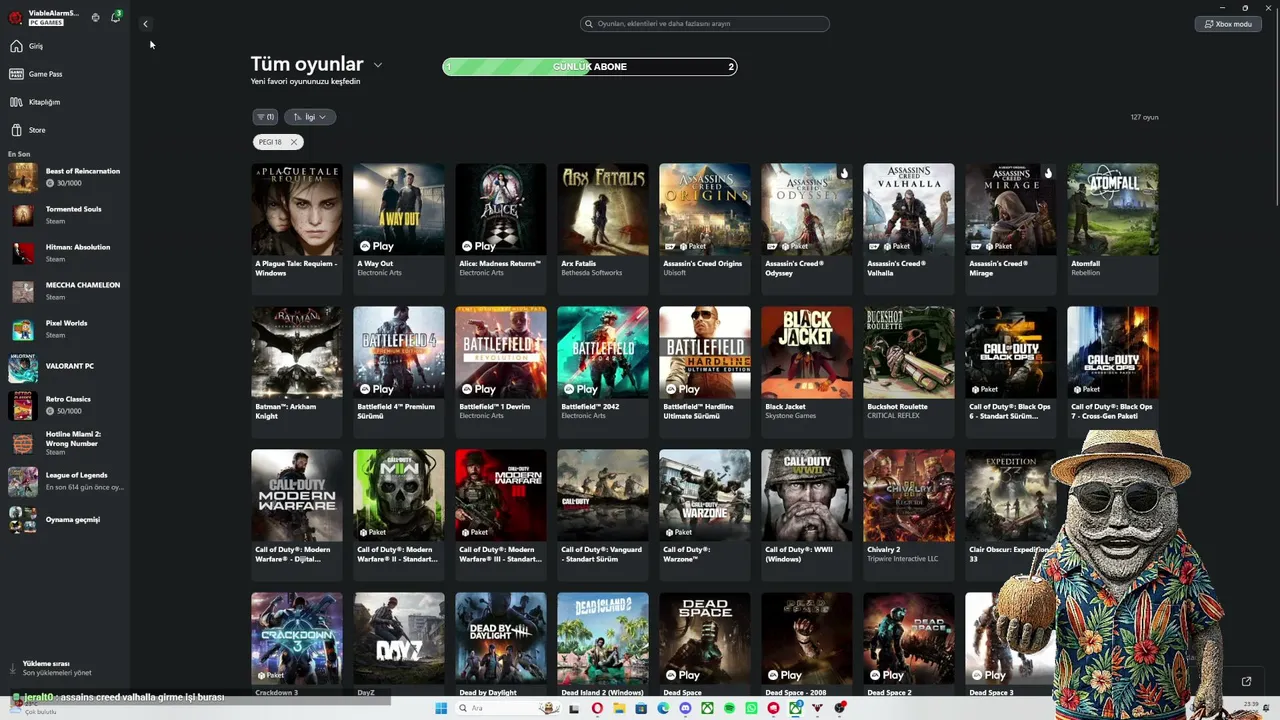Open the Atomfall game tile
The width and height of the screenshot is (1280, 720).
(x=1113, y=229)
